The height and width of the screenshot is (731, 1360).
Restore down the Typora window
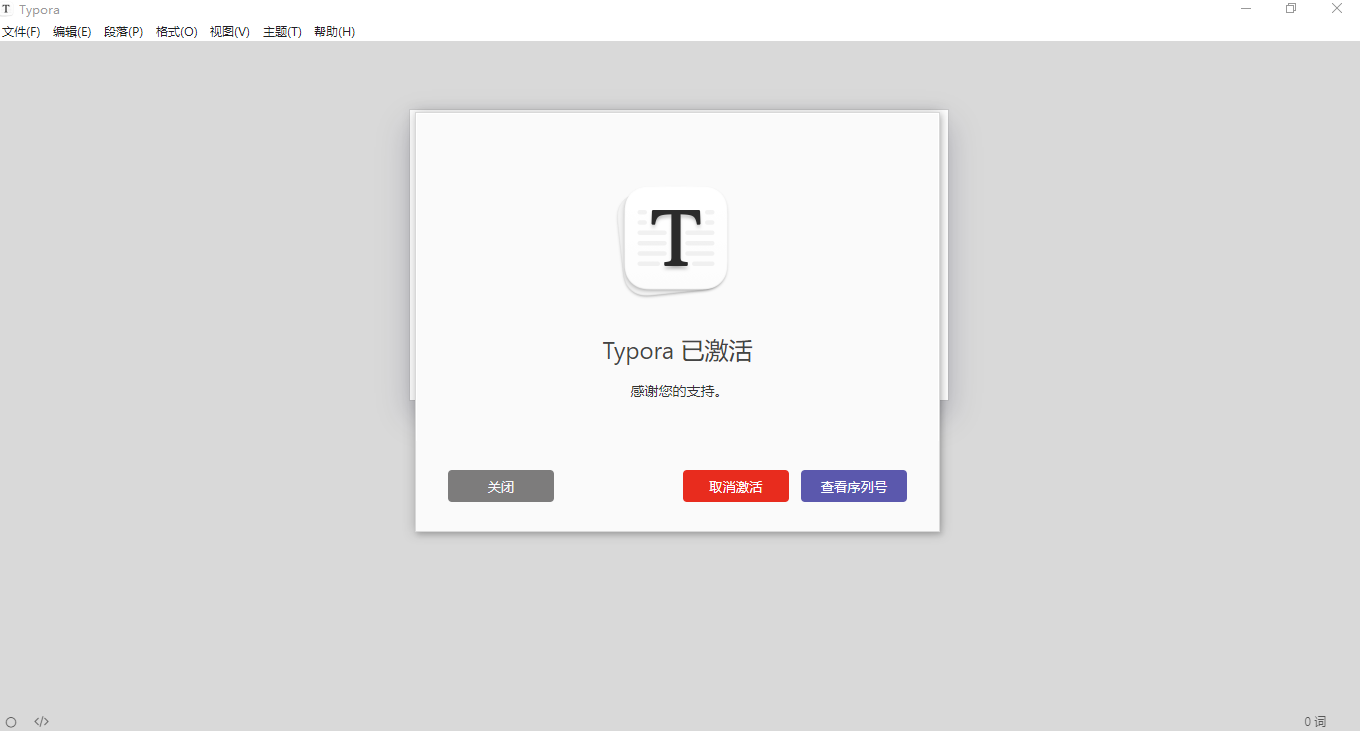tap(1291, 8)
